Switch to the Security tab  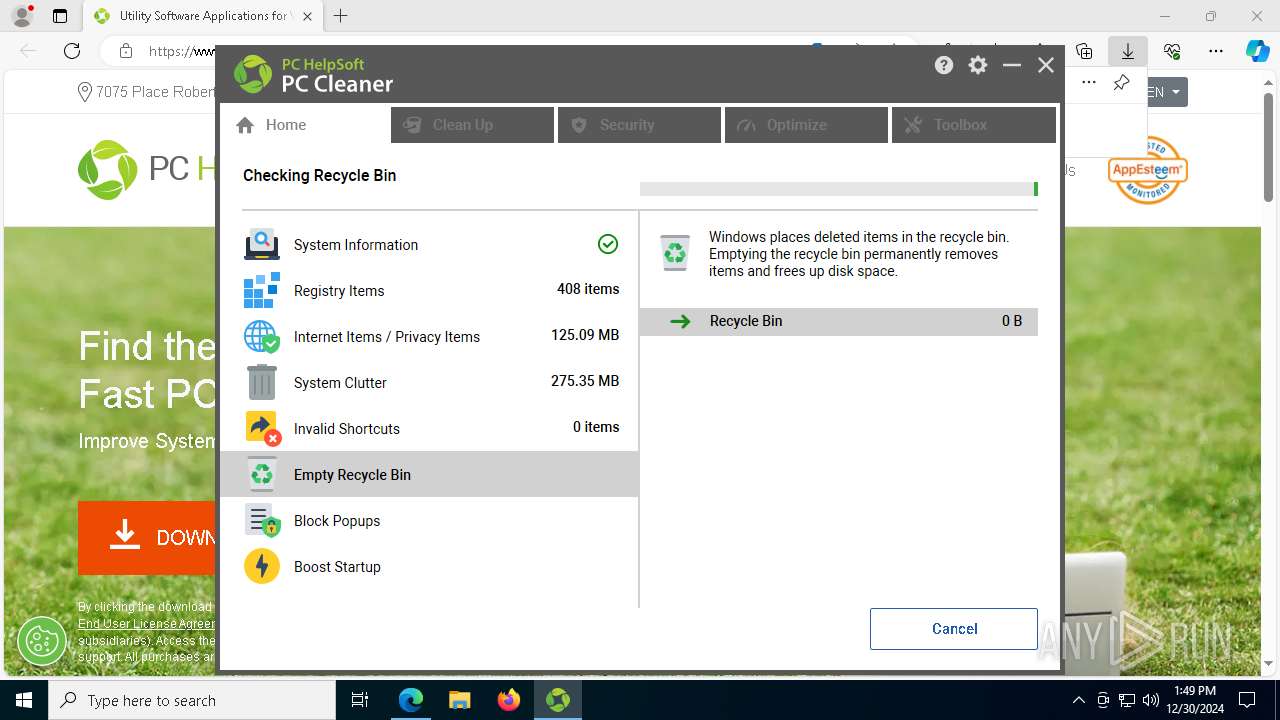639,125
